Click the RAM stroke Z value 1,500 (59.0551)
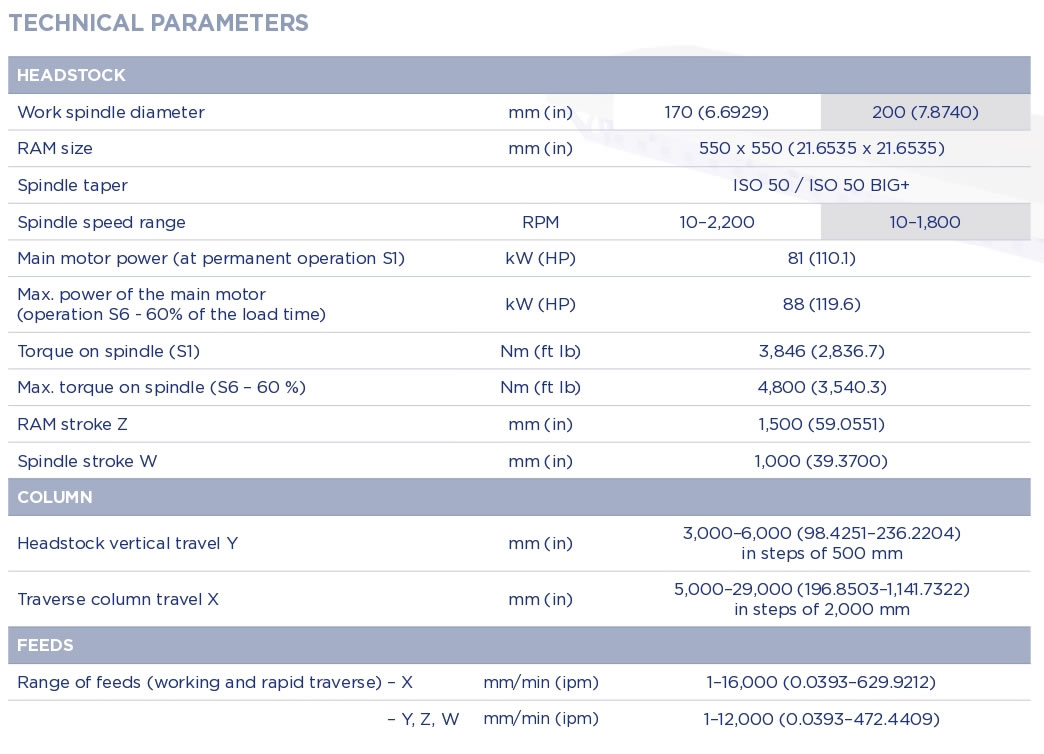 click(x=821, y=424)
